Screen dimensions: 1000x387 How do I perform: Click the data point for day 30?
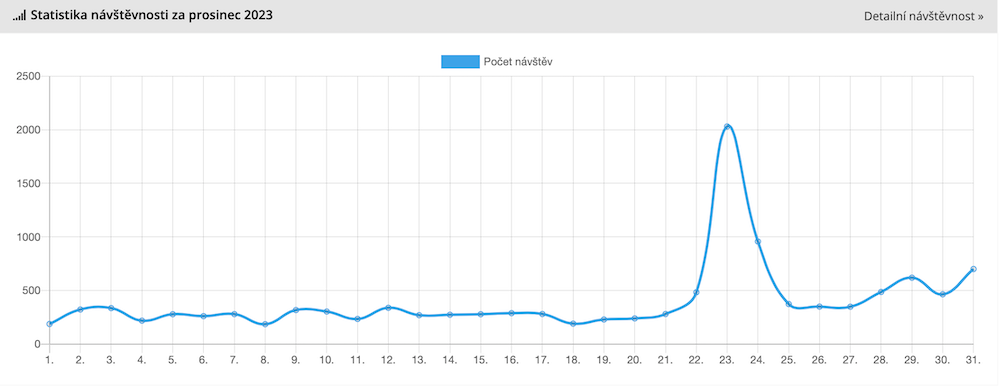(943, 294)
